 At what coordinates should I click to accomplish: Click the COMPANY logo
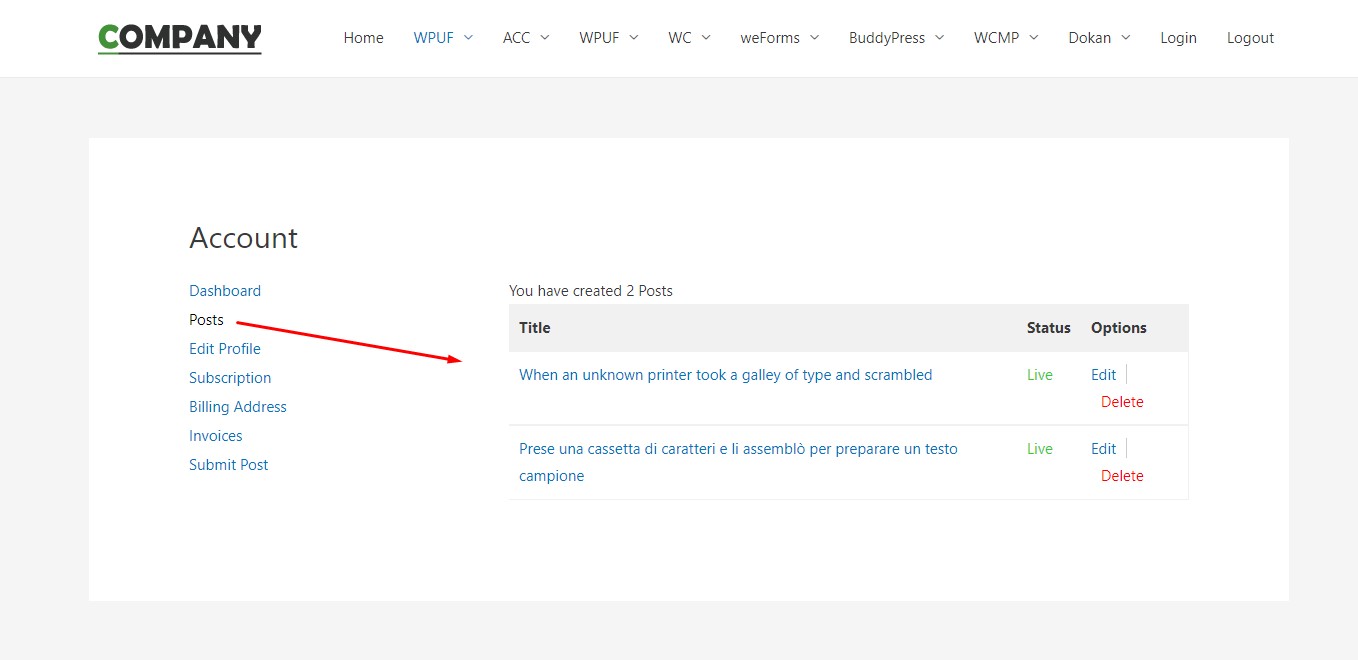(x=180, y=38)
